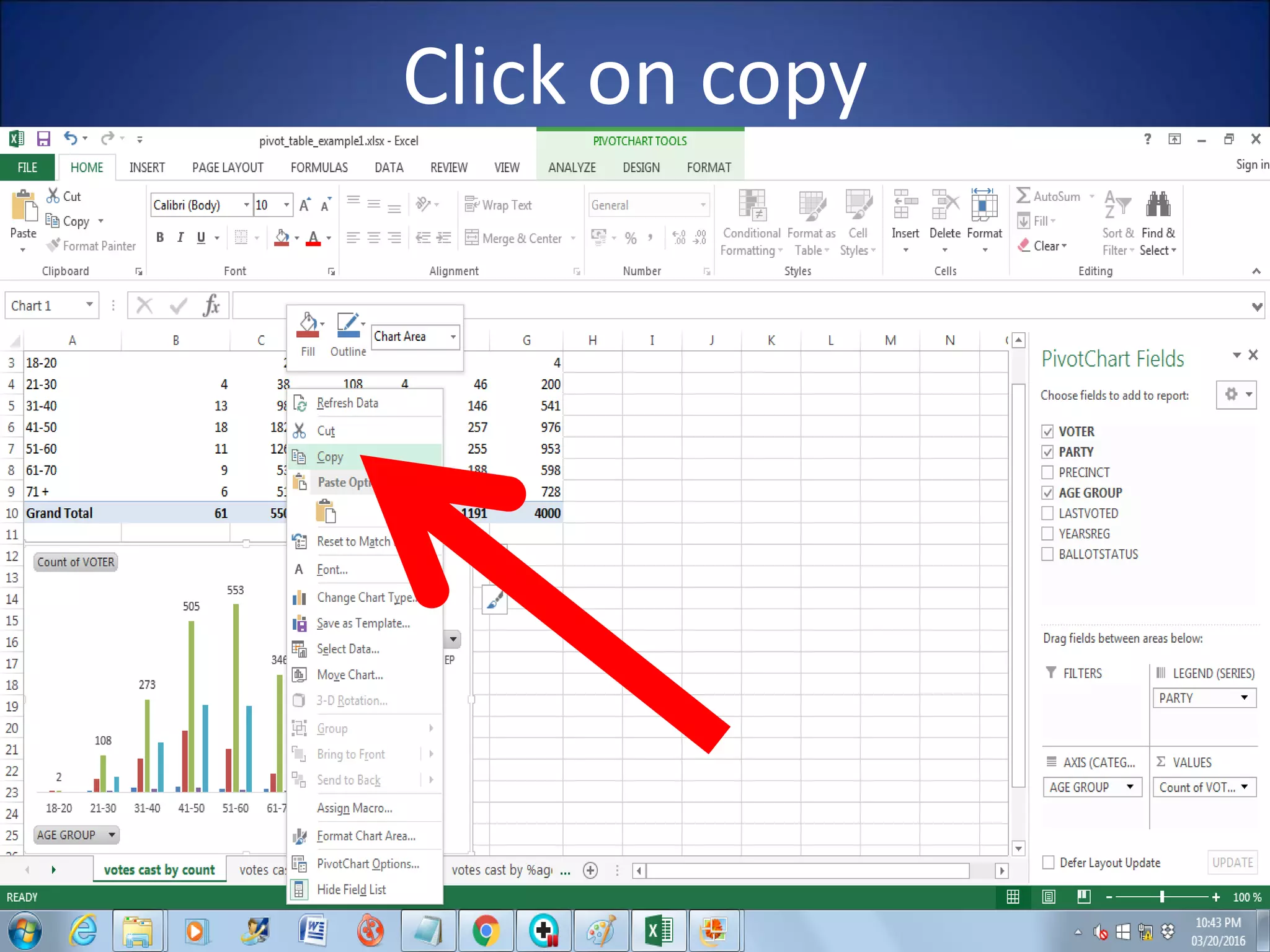Switch to Normal view icon in status bar
Viewport: 1270px width, 952px height.
tap(1013, 897)
